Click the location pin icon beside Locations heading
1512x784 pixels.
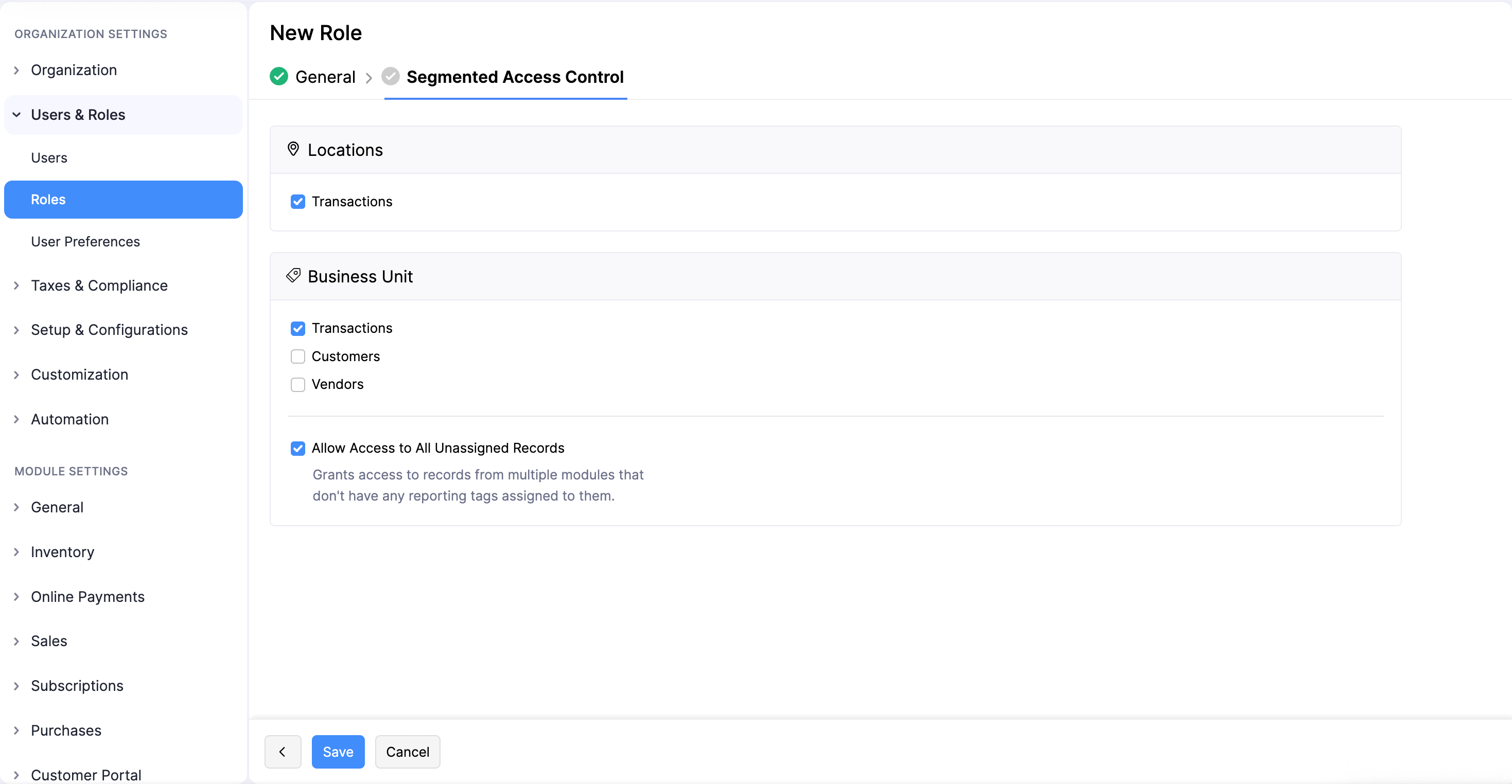coord(293,149)
